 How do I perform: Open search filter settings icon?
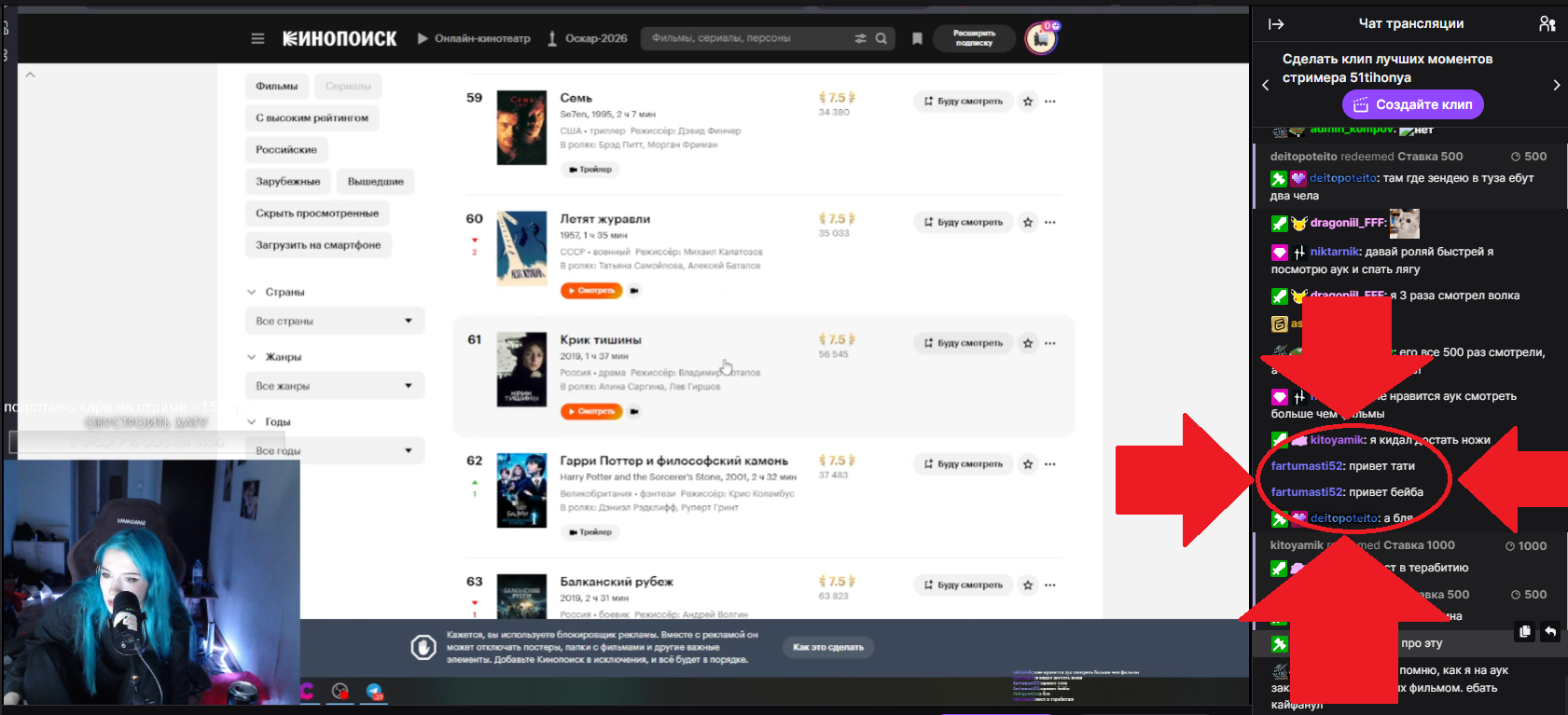pyautogui.click(x=860, y=38)
